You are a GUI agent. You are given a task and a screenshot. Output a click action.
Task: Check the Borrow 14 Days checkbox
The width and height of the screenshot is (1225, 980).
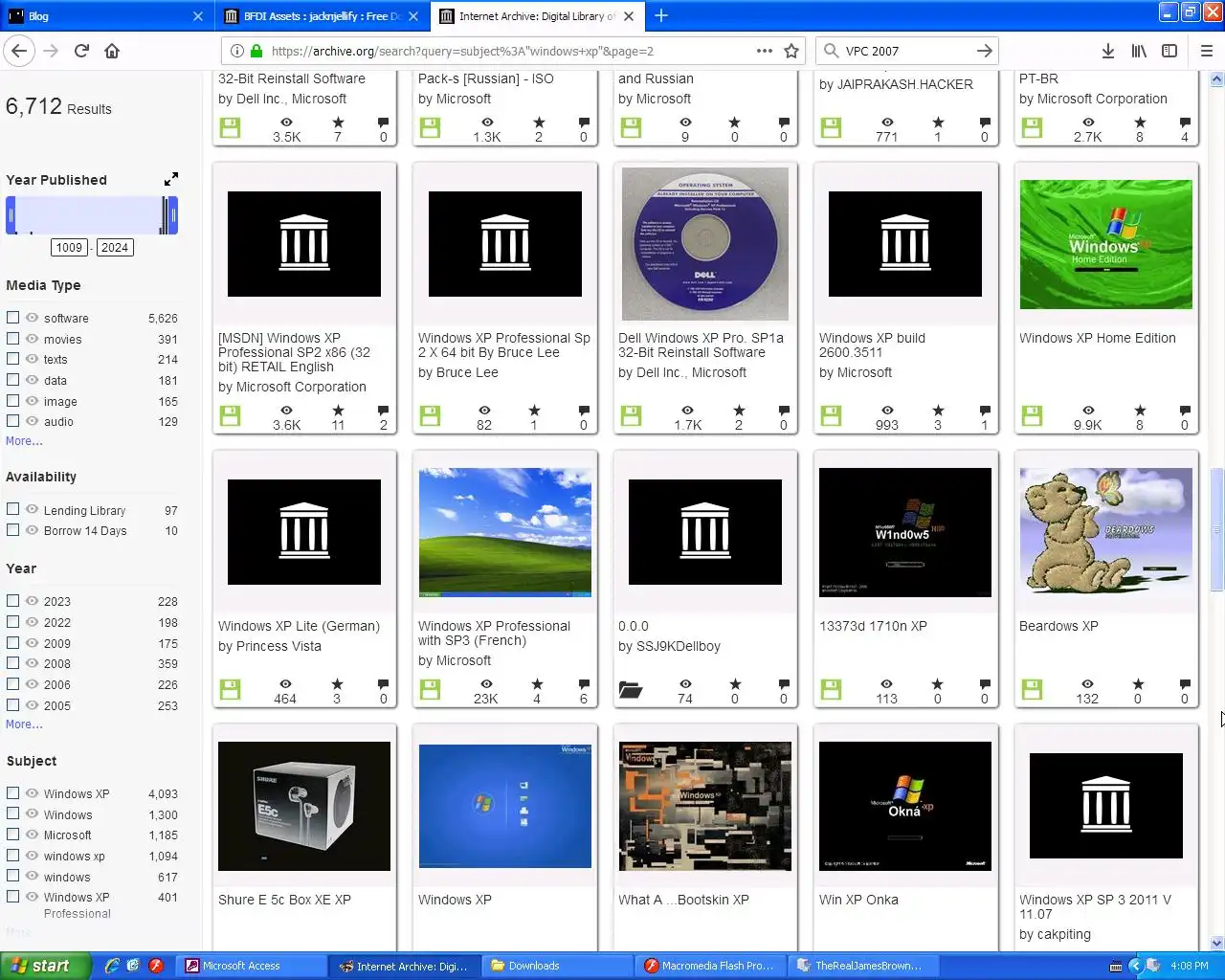pyautogui.click(x=12, y=530)
